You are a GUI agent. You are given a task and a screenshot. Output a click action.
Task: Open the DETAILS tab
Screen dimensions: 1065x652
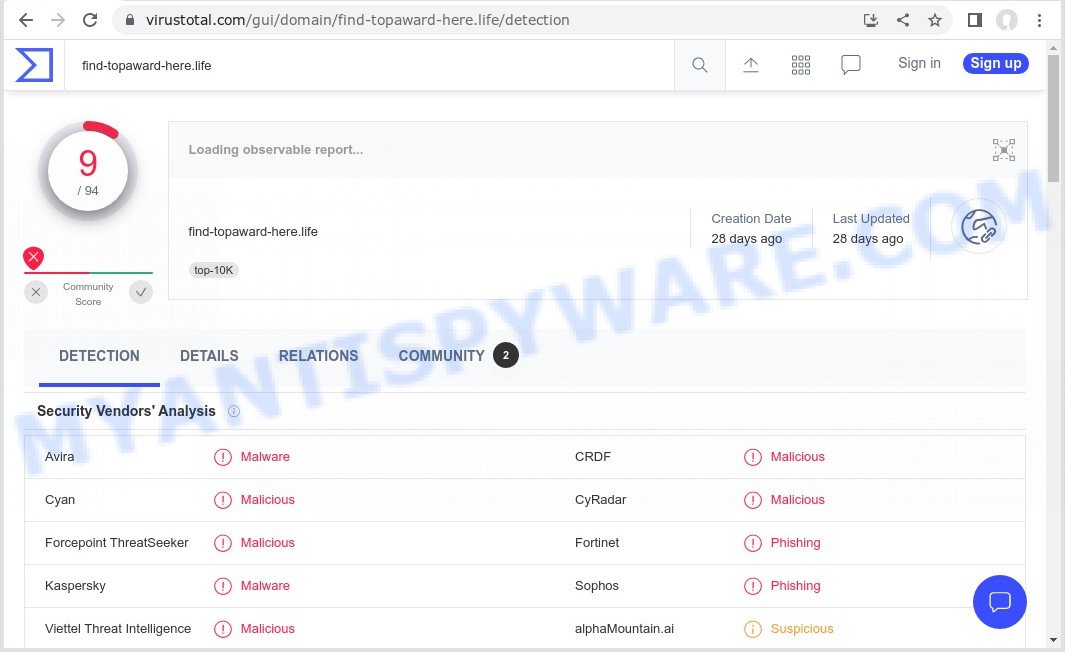coord(209,356)
